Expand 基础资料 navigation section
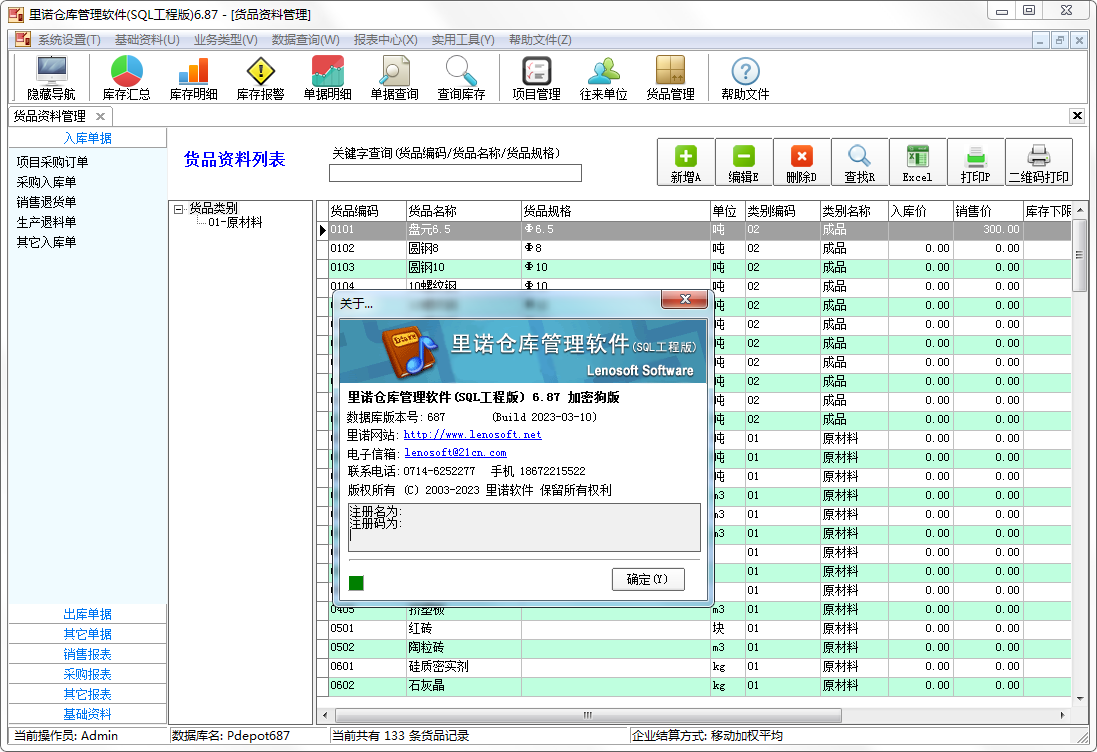This screenshot has height=752, width=1097. (x=87, y=714)
